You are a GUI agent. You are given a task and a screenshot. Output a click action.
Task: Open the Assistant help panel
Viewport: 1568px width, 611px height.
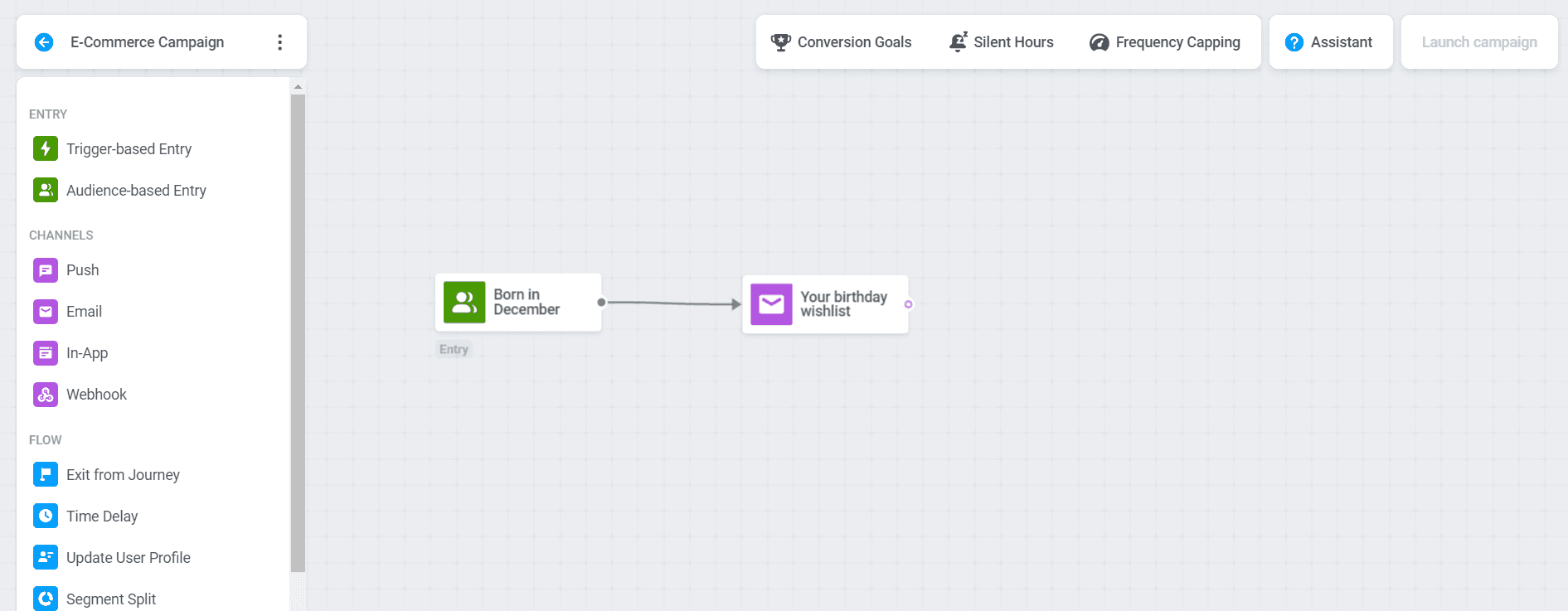point(1329,42)
